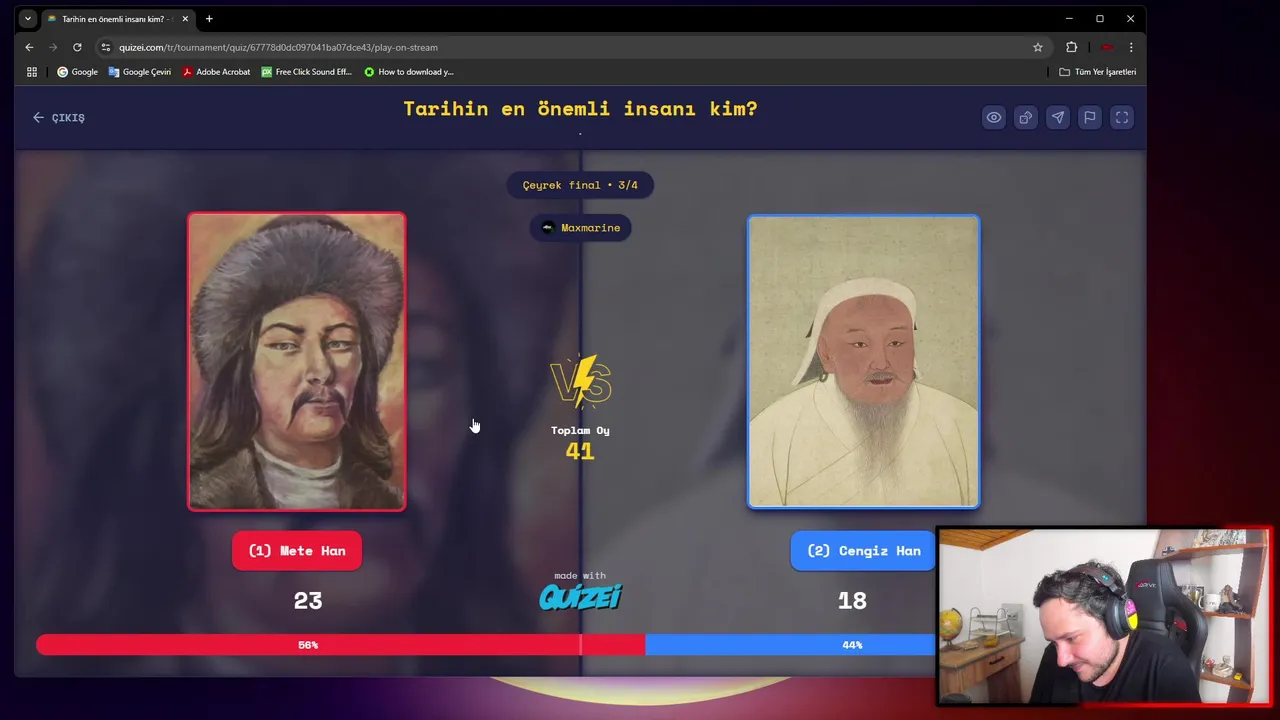The image size is (1280, 720).
Task: Click the browser forward arrow
Action: pyautogui.click(x=53, y=47)
